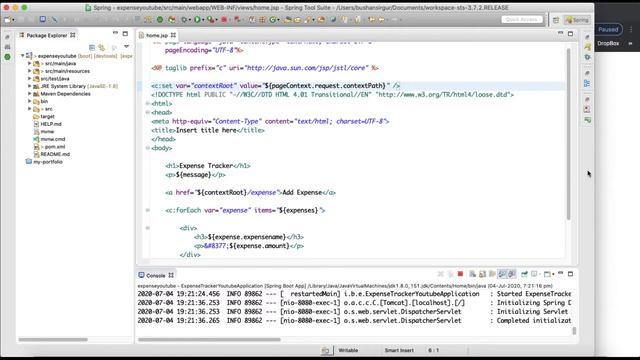Click the green Run button in toolbar
The image size is (640, 360).
(198, 20)
